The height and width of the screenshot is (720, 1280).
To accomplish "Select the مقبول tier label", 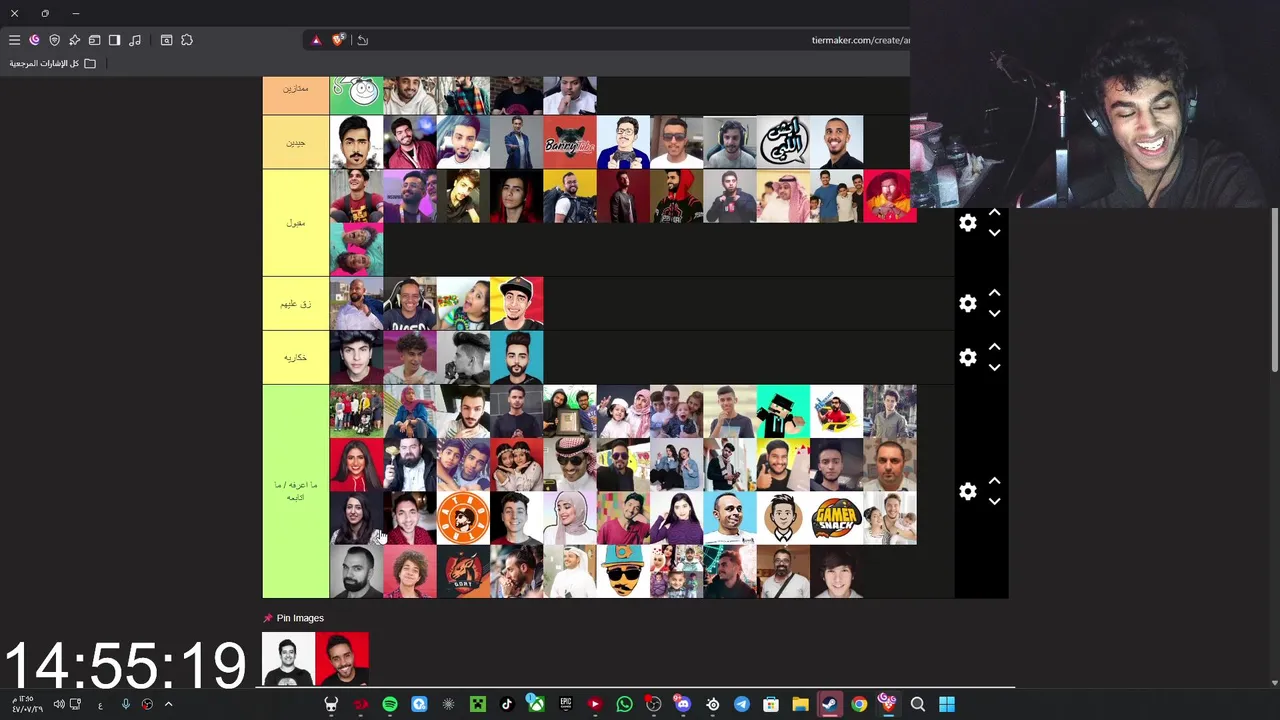I will click(x=295, y=223).
